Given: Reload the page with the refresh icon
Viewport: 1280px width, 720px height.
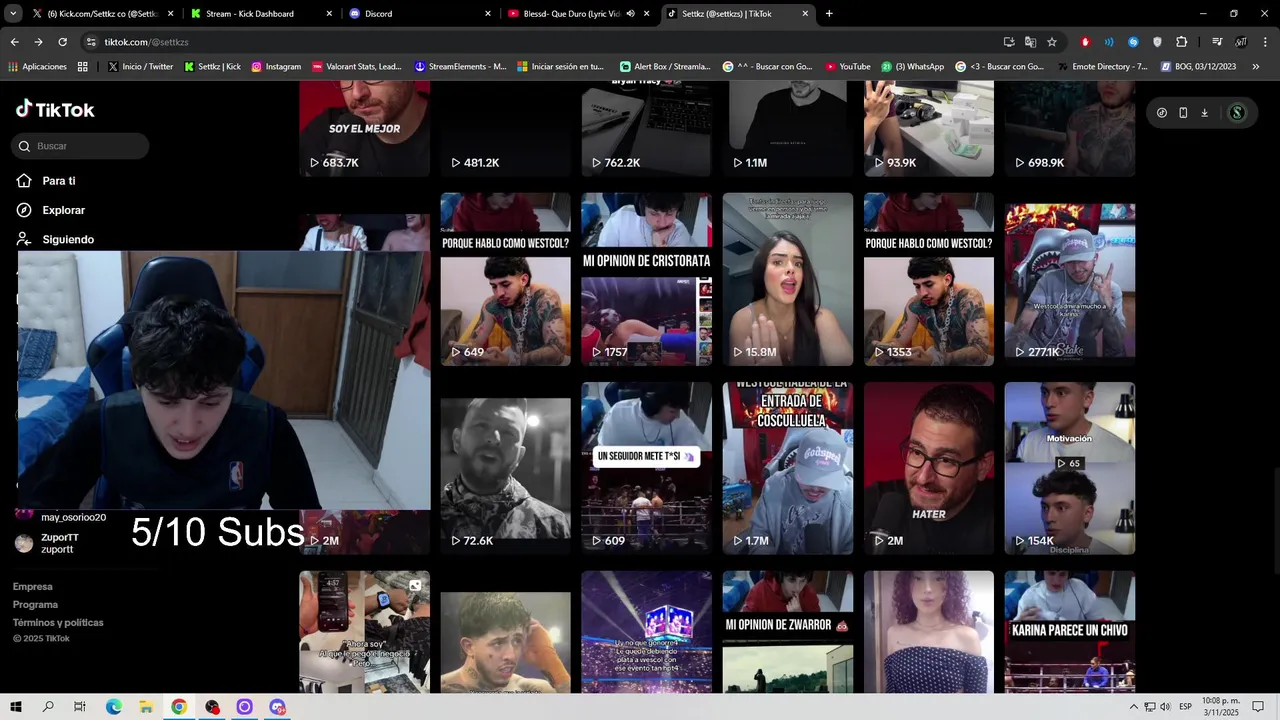Looking at the screenshot, I should tap(62, 42).
